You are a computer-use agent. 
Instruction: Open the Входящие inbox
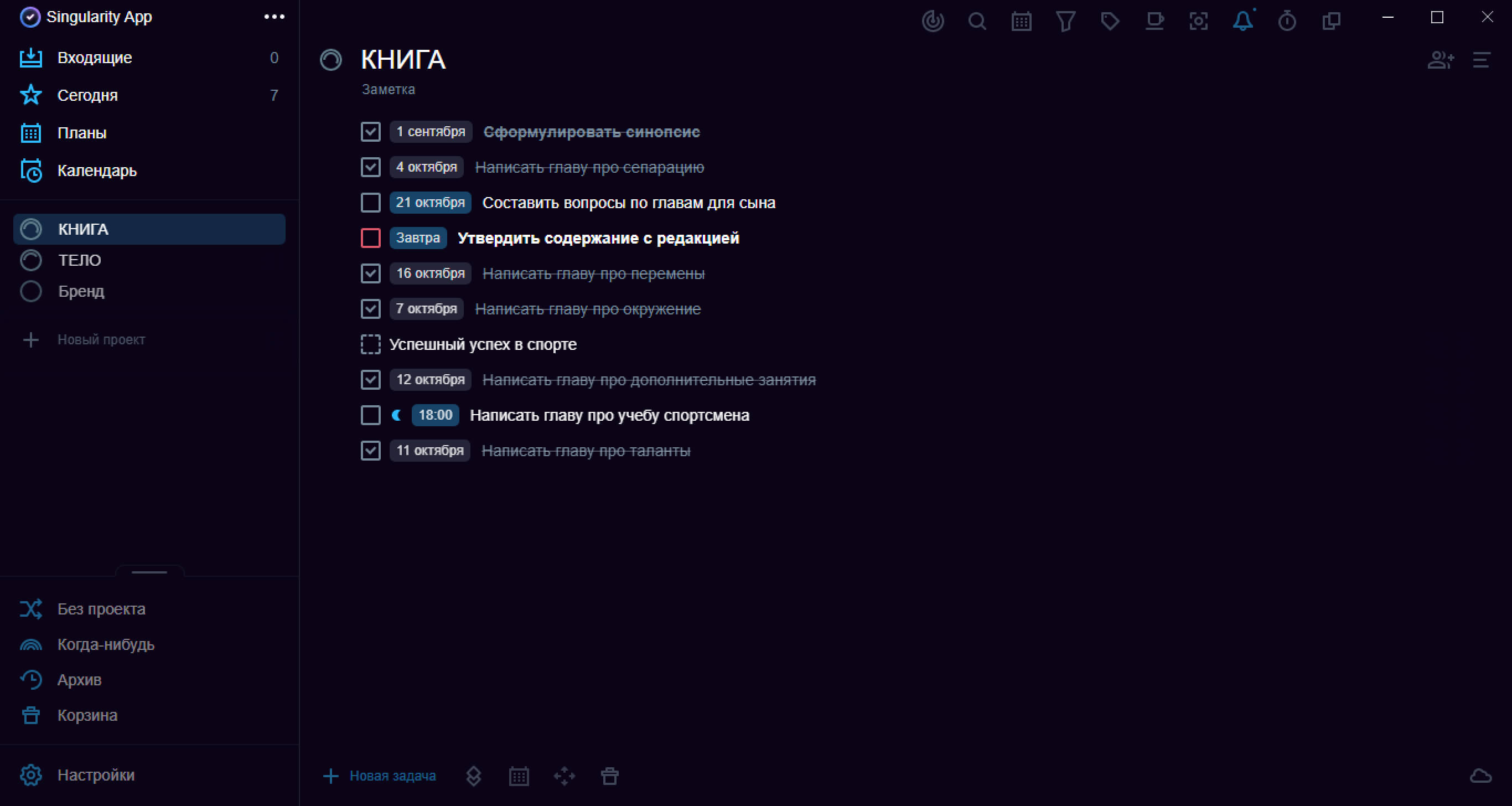[149, 58]
